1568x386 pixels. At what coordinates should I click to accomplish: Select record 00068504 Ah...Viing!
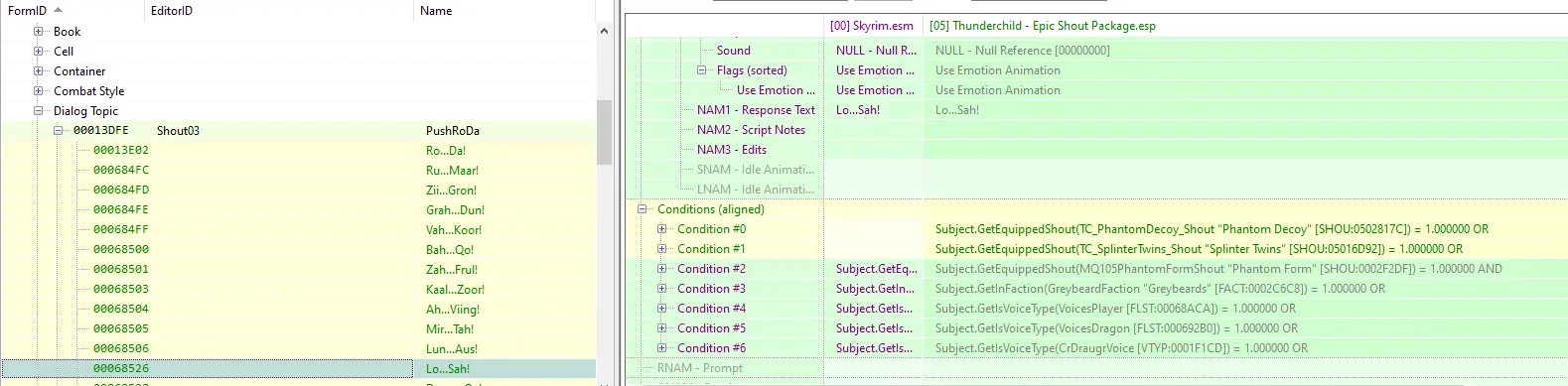298,309
